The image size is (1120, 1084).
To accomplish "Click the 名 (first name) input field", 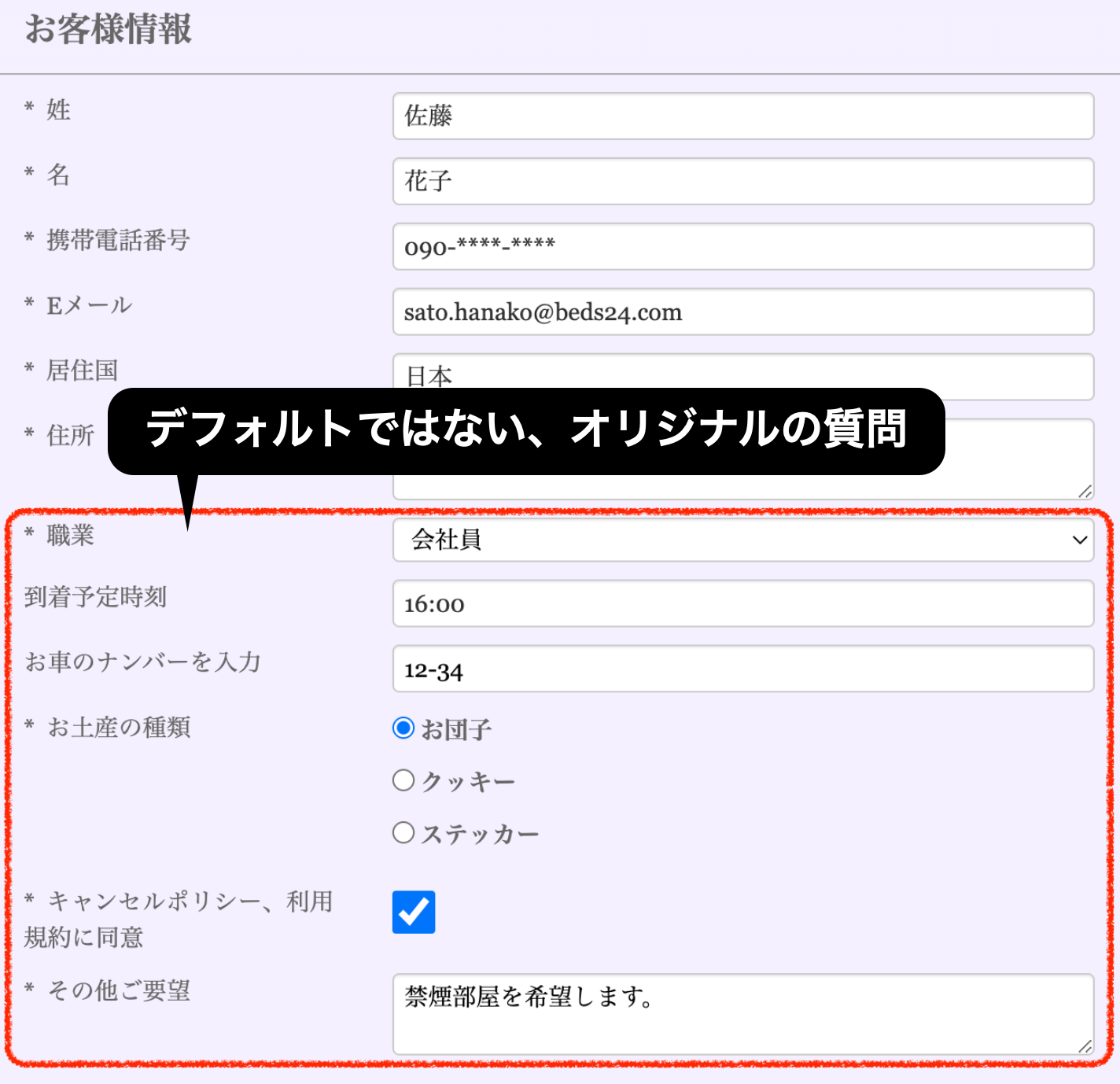I will [742, 182].
